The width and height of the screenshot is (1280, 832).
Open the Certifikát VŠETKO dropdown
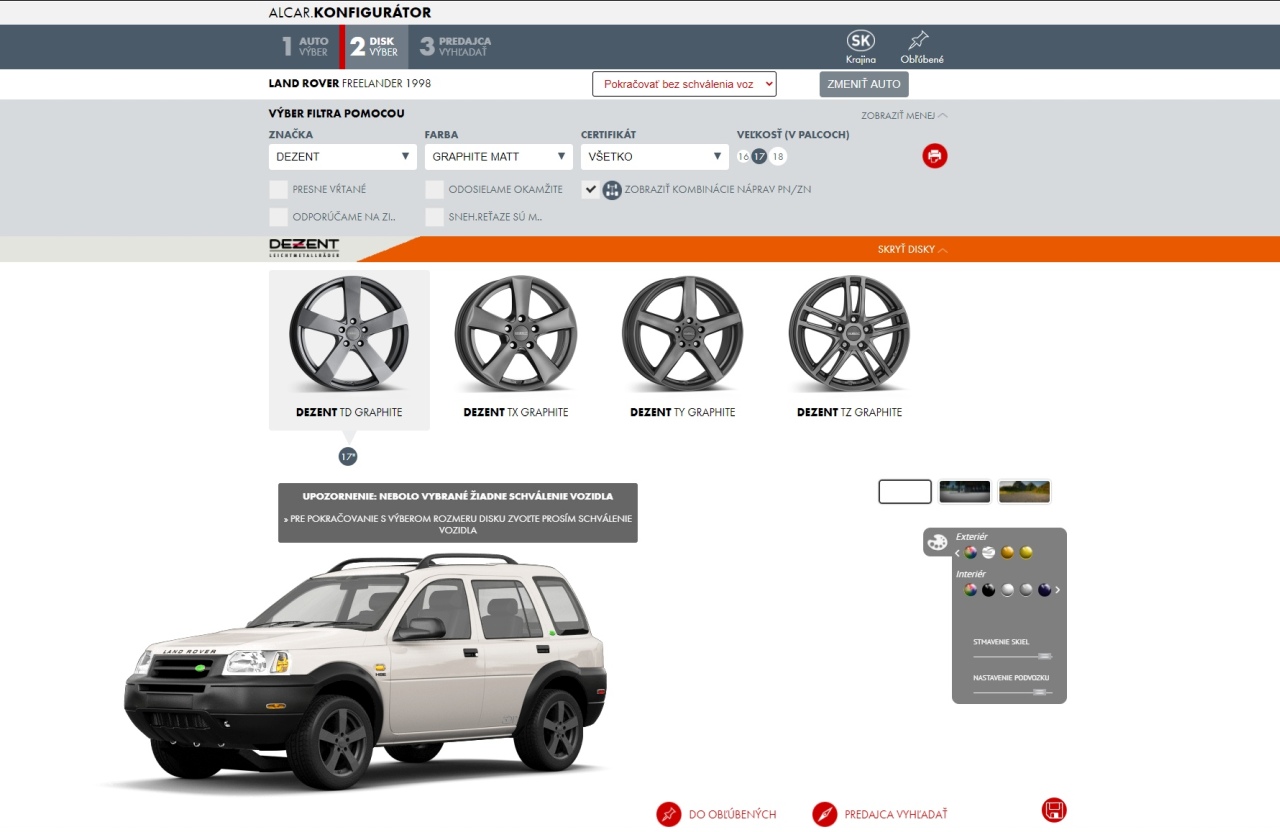pyautogui.click(x=655, y=157)
